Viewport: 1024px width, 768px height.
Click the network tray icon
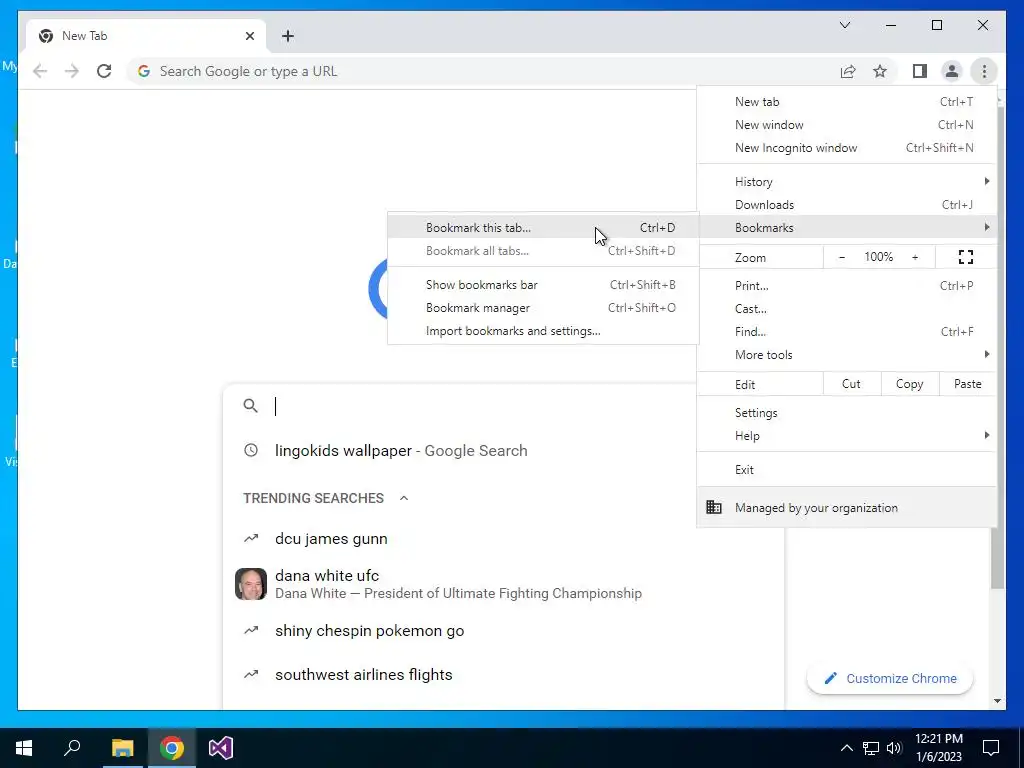coord(871,748)
